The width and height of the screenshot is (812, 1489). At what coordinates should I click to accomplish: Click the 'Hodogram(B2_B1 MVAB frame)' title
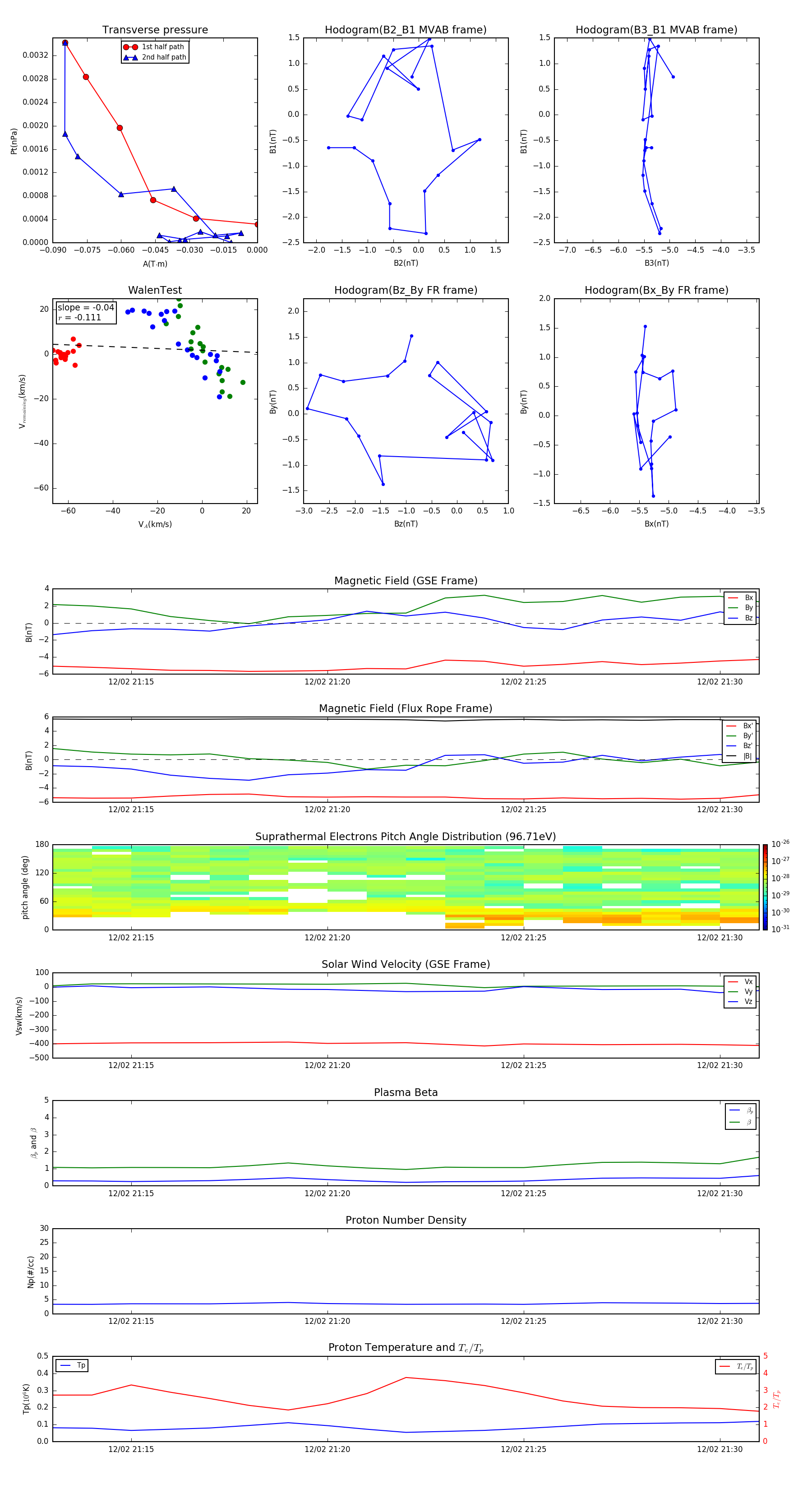406,30
